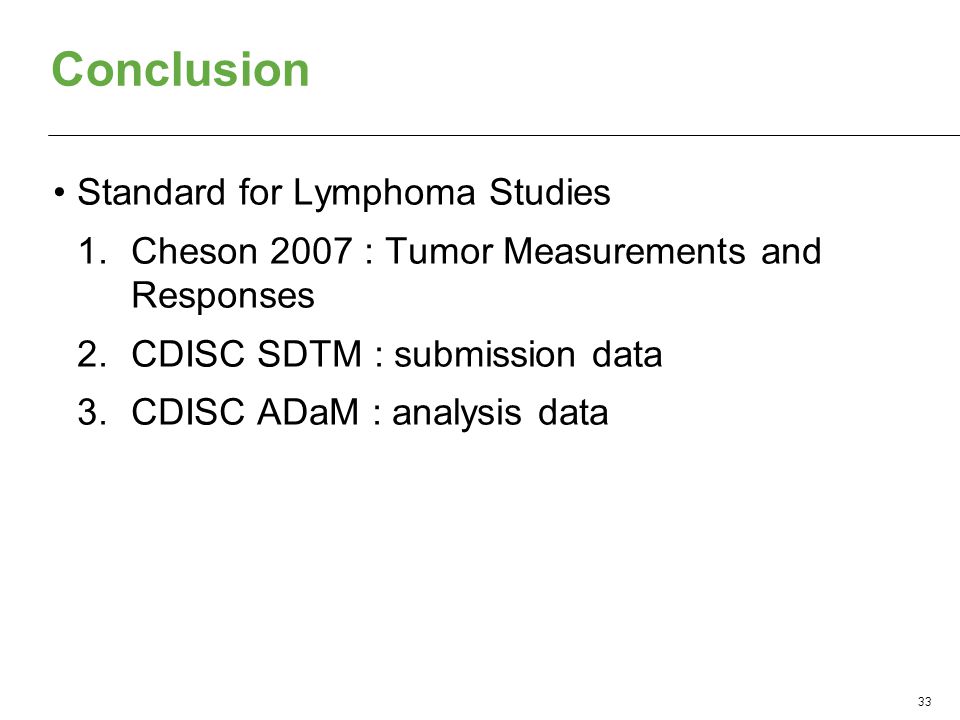The image size is (960, 720).
Task: Click the word and after Measurements
Action: pos(790,252)
